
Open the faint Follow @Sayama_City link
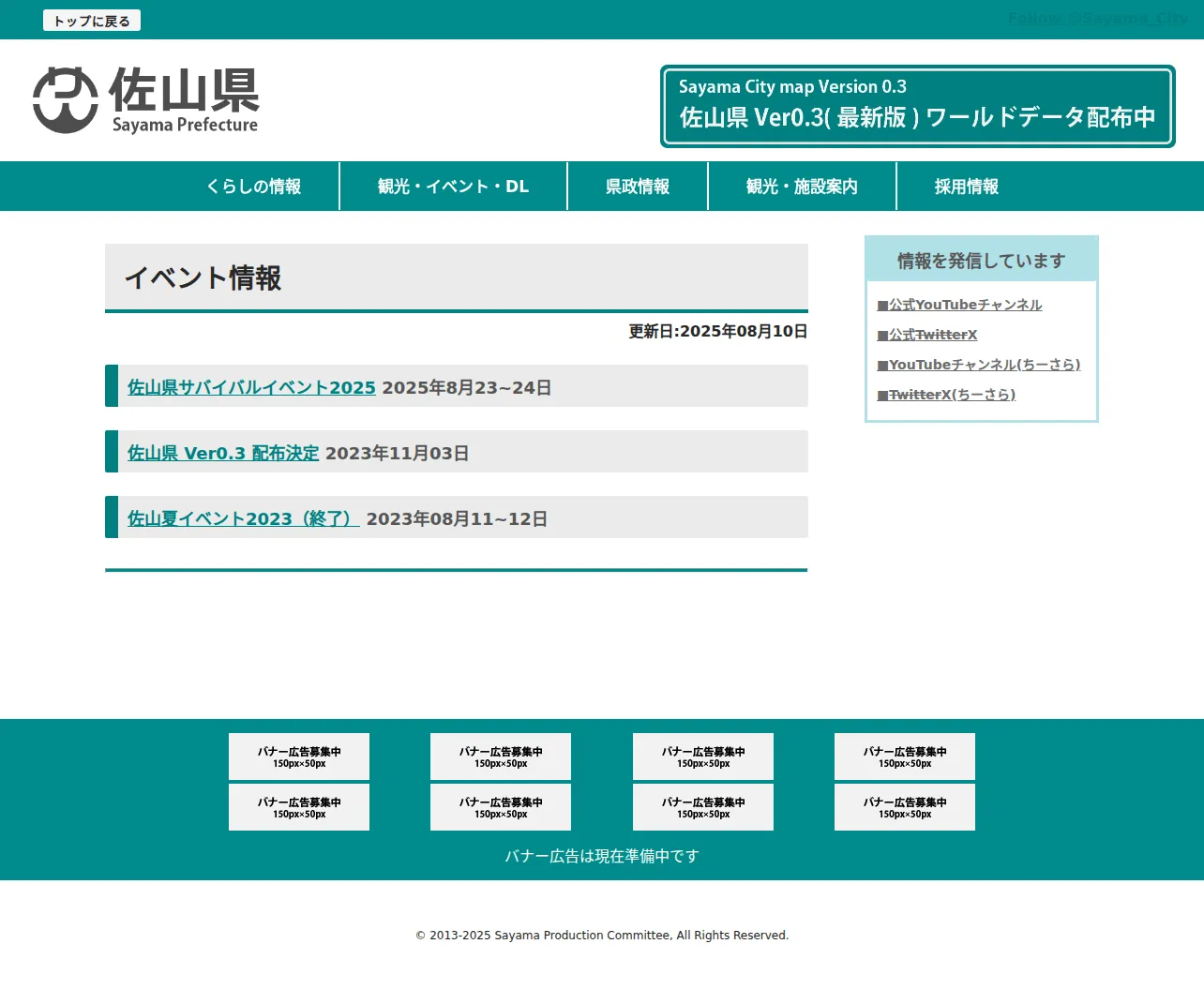pos(1097,18)
